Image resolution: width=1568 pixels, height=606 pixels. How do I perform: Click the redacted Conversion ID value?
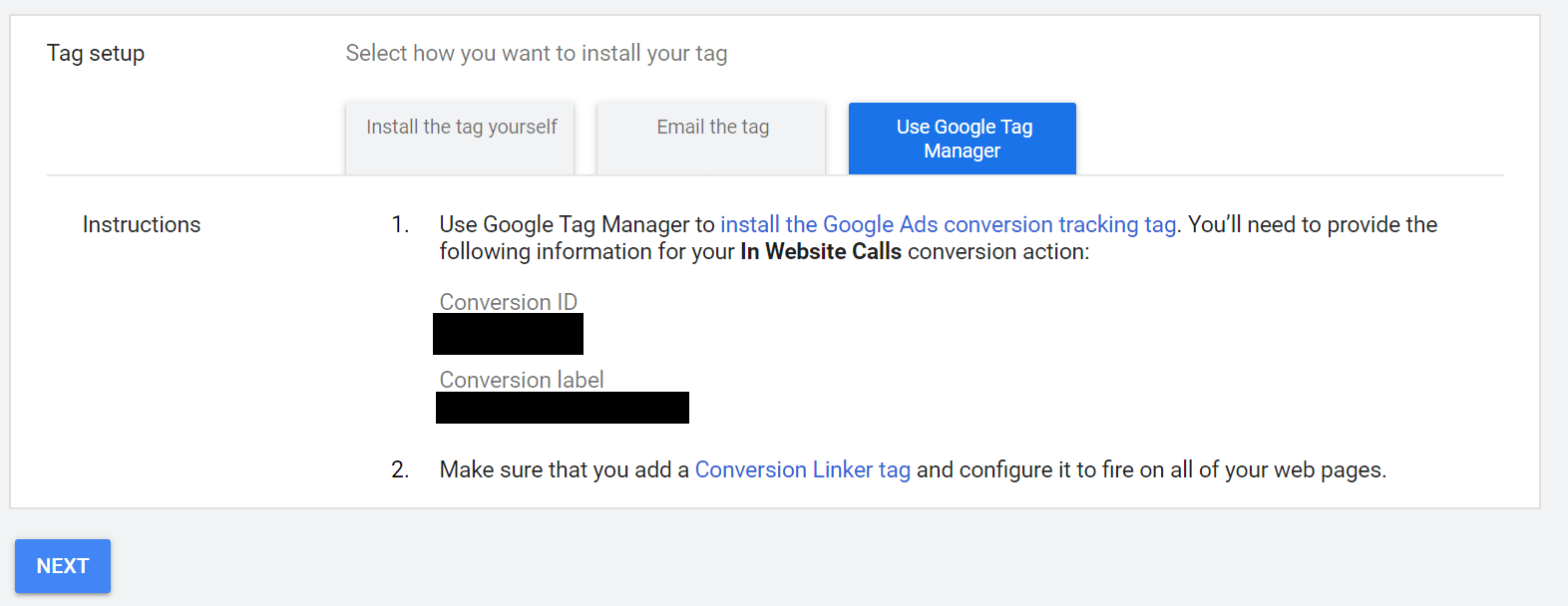pos(508,335)
